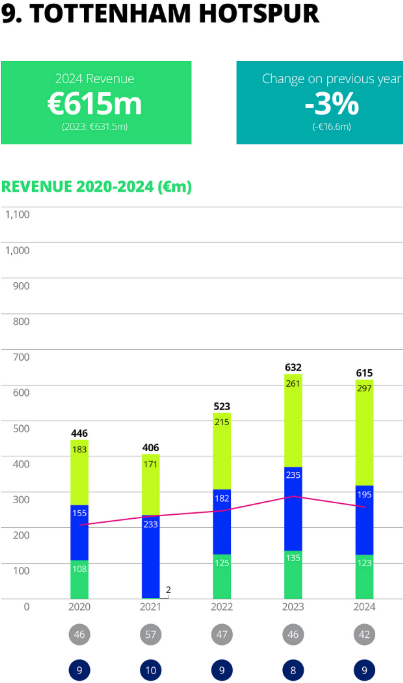Click the grey circle showing 57
The height and width of the screenshot is (683, 403).
(x=151, y=635)
